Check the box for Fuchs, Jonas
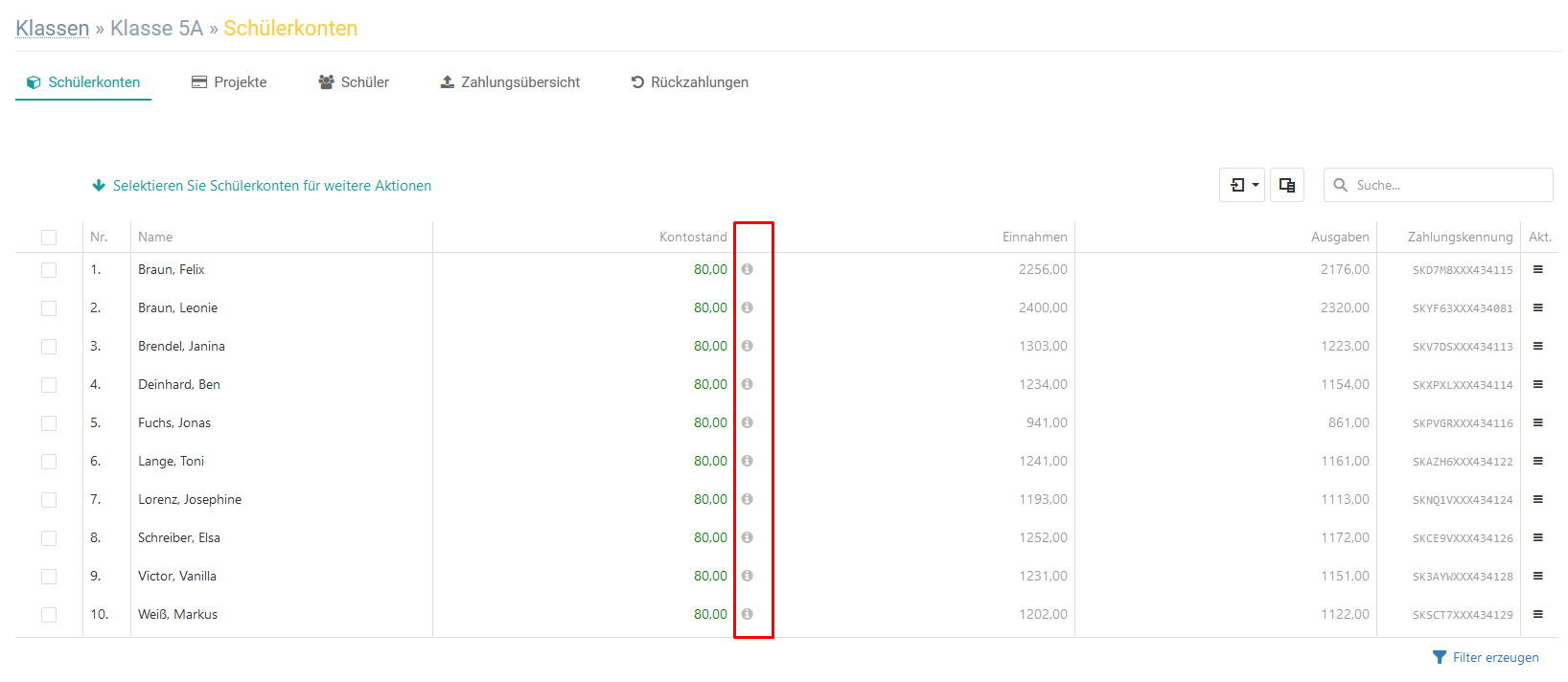This screenshot has height=682, width=1568. 49,423
